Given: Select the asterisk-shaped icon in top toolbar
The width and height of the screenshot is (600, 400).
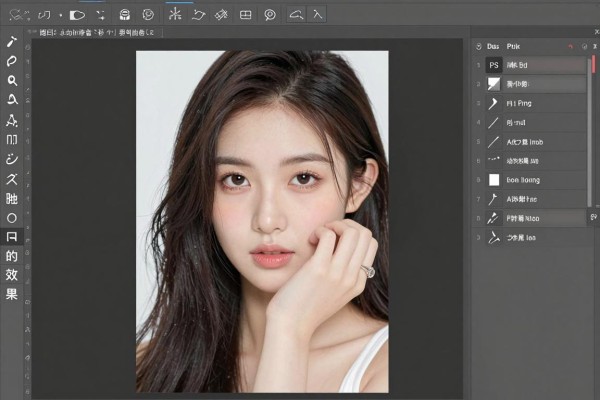Looking at the screenshot, I should tap(175, 15).
